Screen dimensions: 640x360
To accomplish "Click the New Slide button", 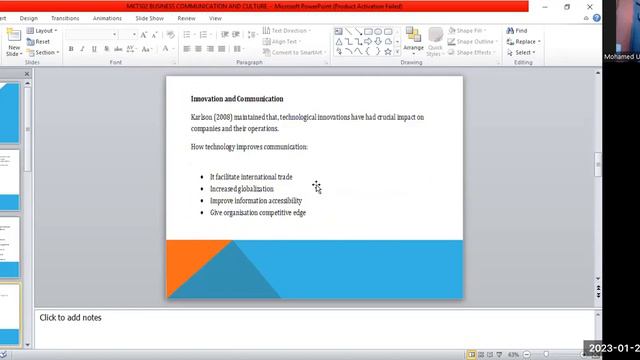I will pyautogui.click(x=13, y=42).
